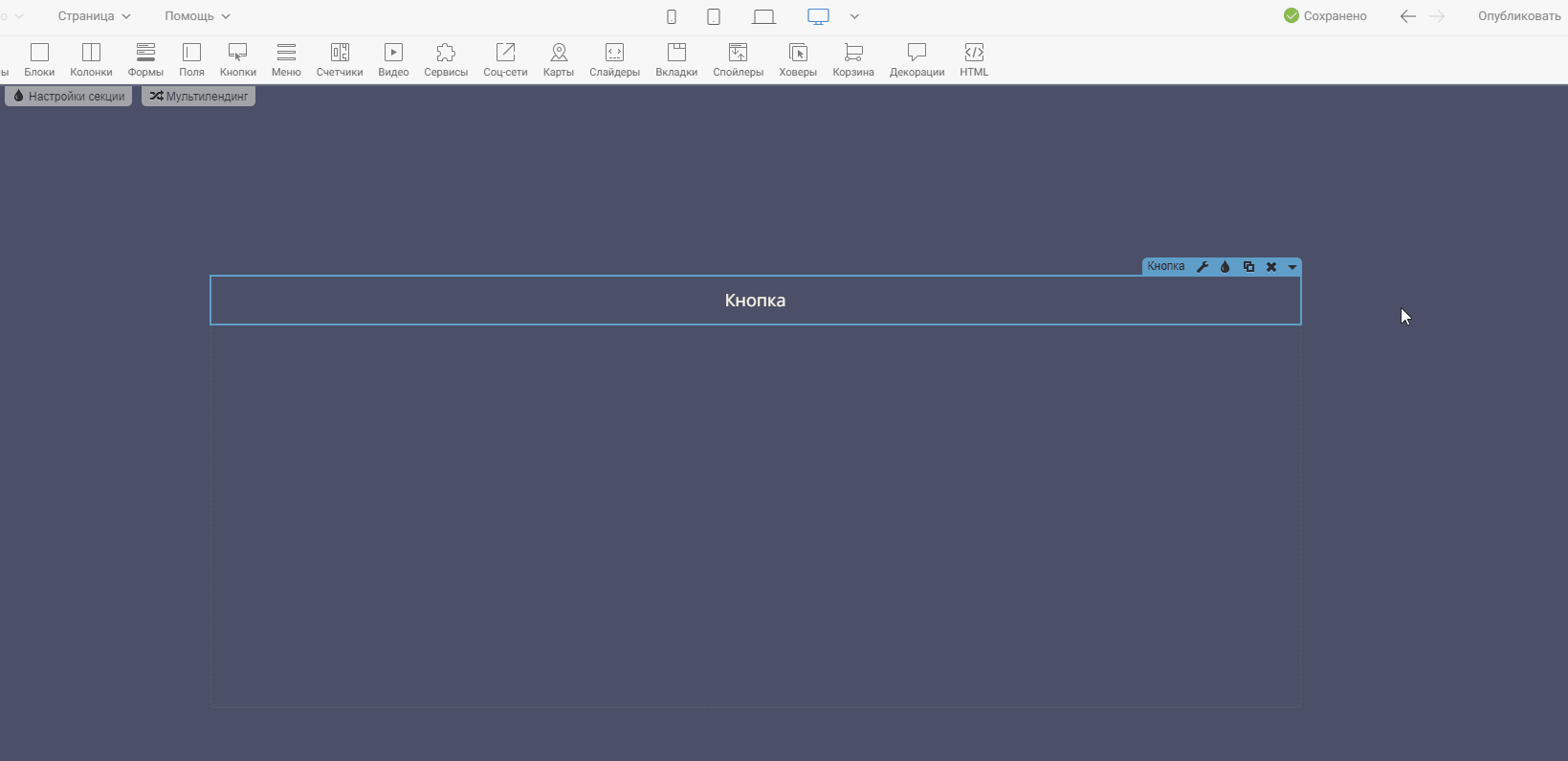
Task: Expand the Кнопка widget dropdown arrow
Action: [1292, 267]
